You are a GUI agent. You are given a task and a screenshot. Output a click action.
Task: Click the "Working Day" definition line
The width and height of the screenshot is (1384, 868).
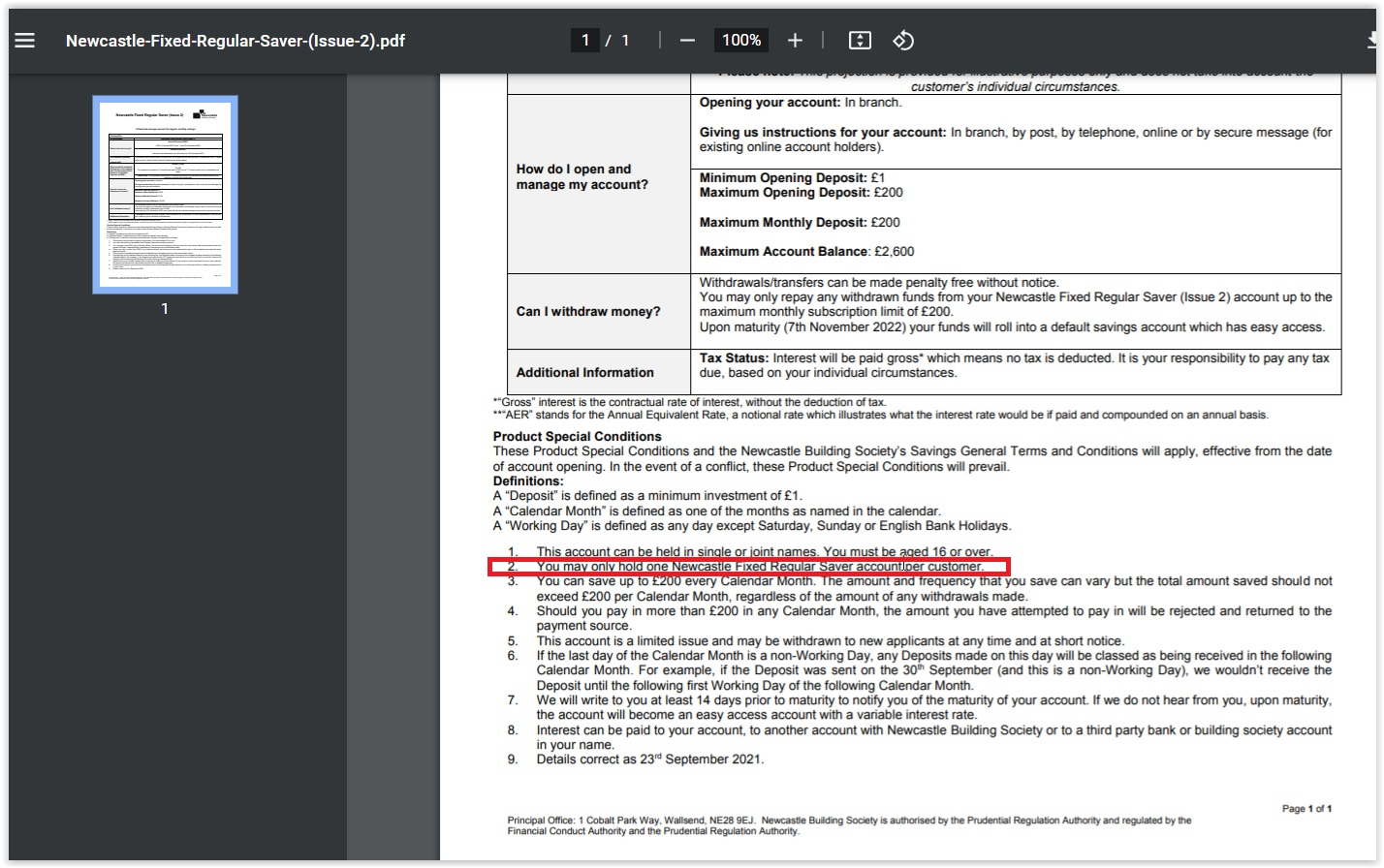[x=752, y=525]
